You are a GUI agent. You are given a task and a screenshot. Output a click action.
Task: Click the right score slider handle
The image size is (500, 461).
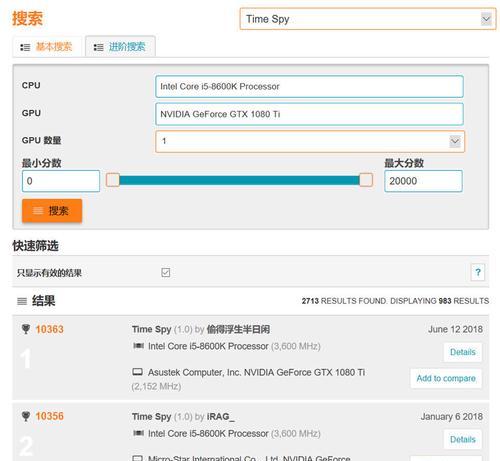[366, 180]
